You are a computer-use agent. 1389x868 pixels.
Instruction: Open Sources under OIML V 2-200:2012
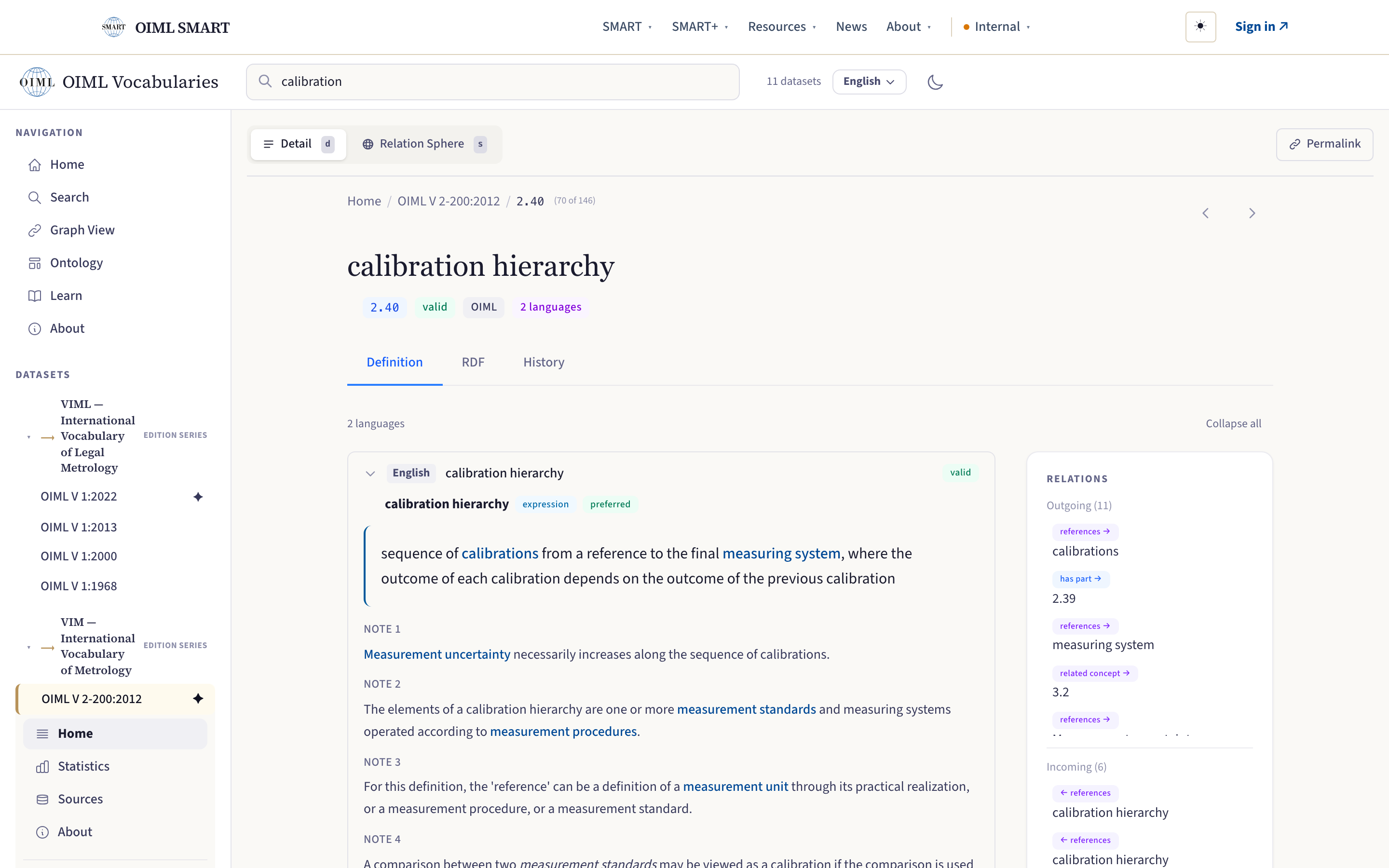point(115,799)
